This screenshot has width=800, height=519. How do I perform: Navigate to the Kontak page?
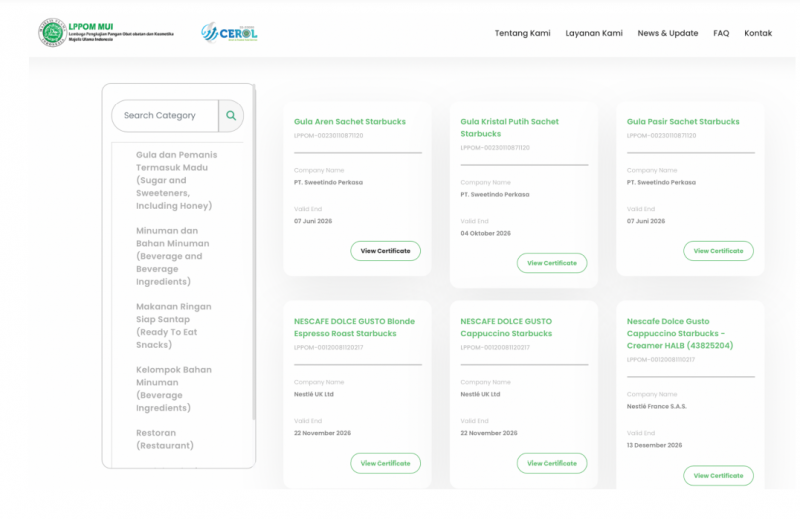click(x=757, y=33)
